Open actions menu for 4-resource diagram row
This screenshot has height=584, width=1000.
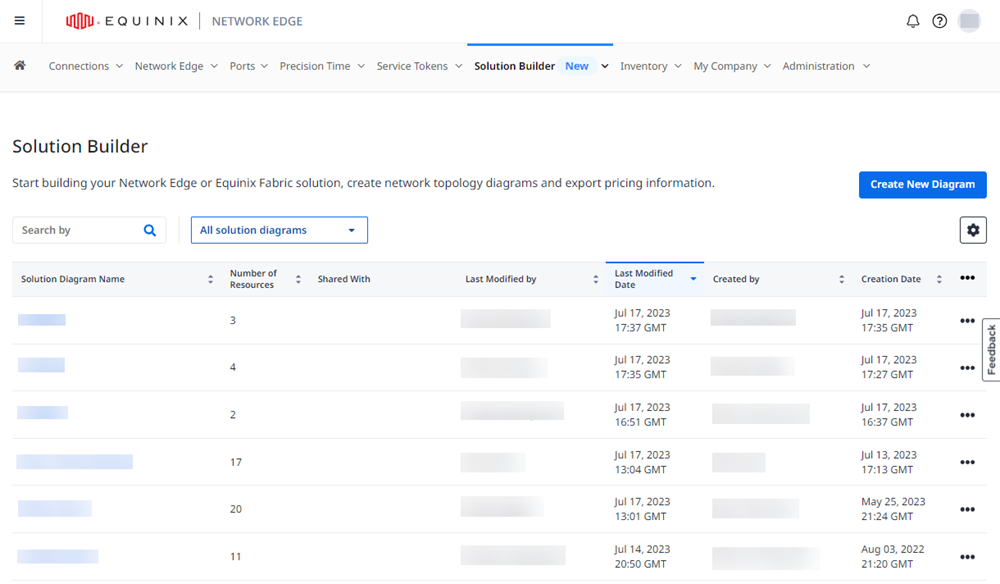click(x=967, y=368)
